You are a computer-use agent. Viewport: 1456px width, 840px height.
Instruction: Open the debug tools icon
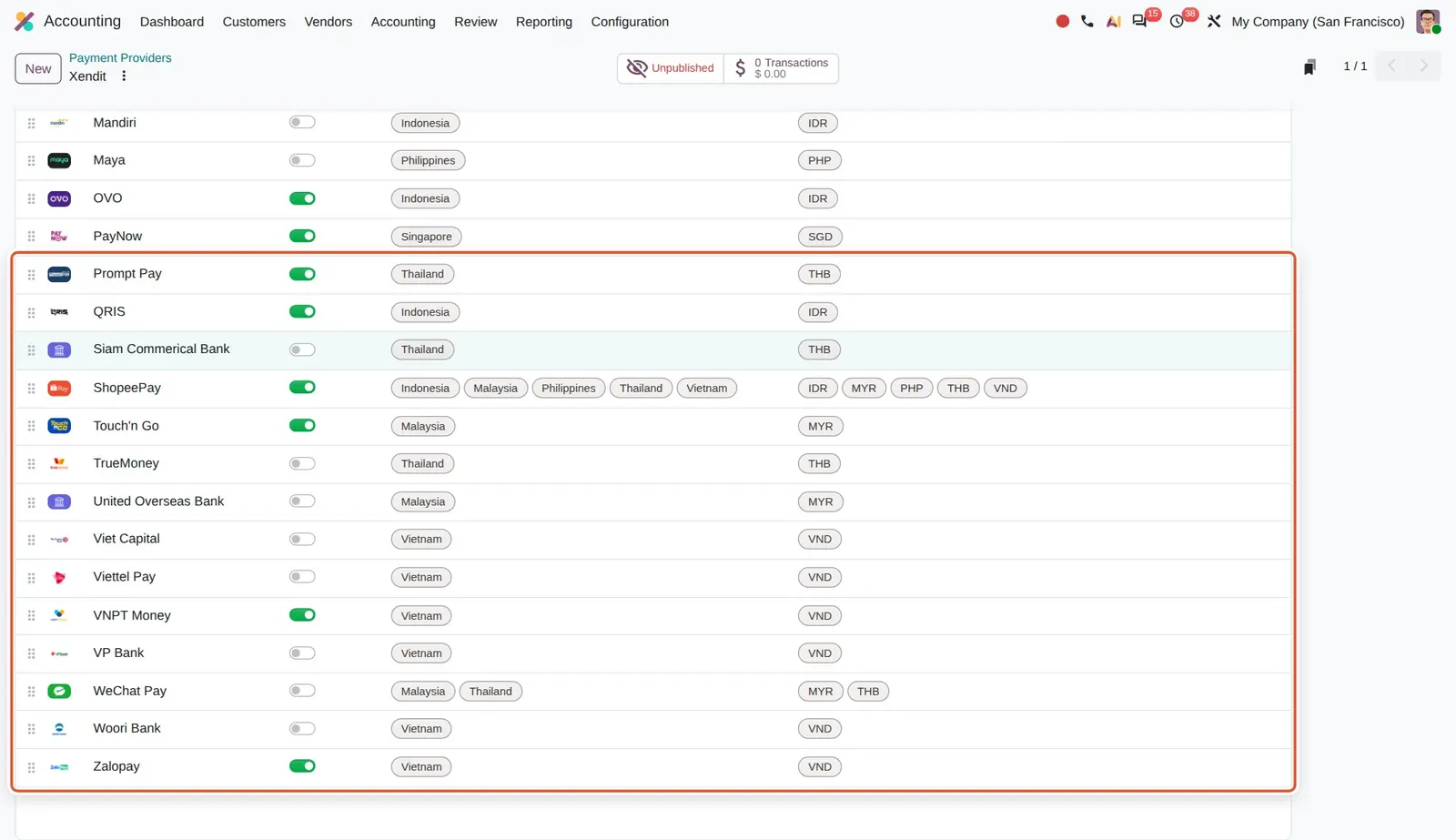1214,21
